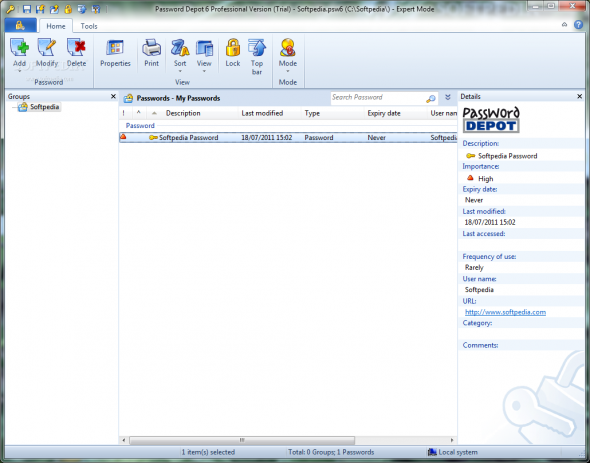Click the '1 item(s) selected' status text
The width and height of the screenshot is (590, 463).
click(x=208, y=452)
